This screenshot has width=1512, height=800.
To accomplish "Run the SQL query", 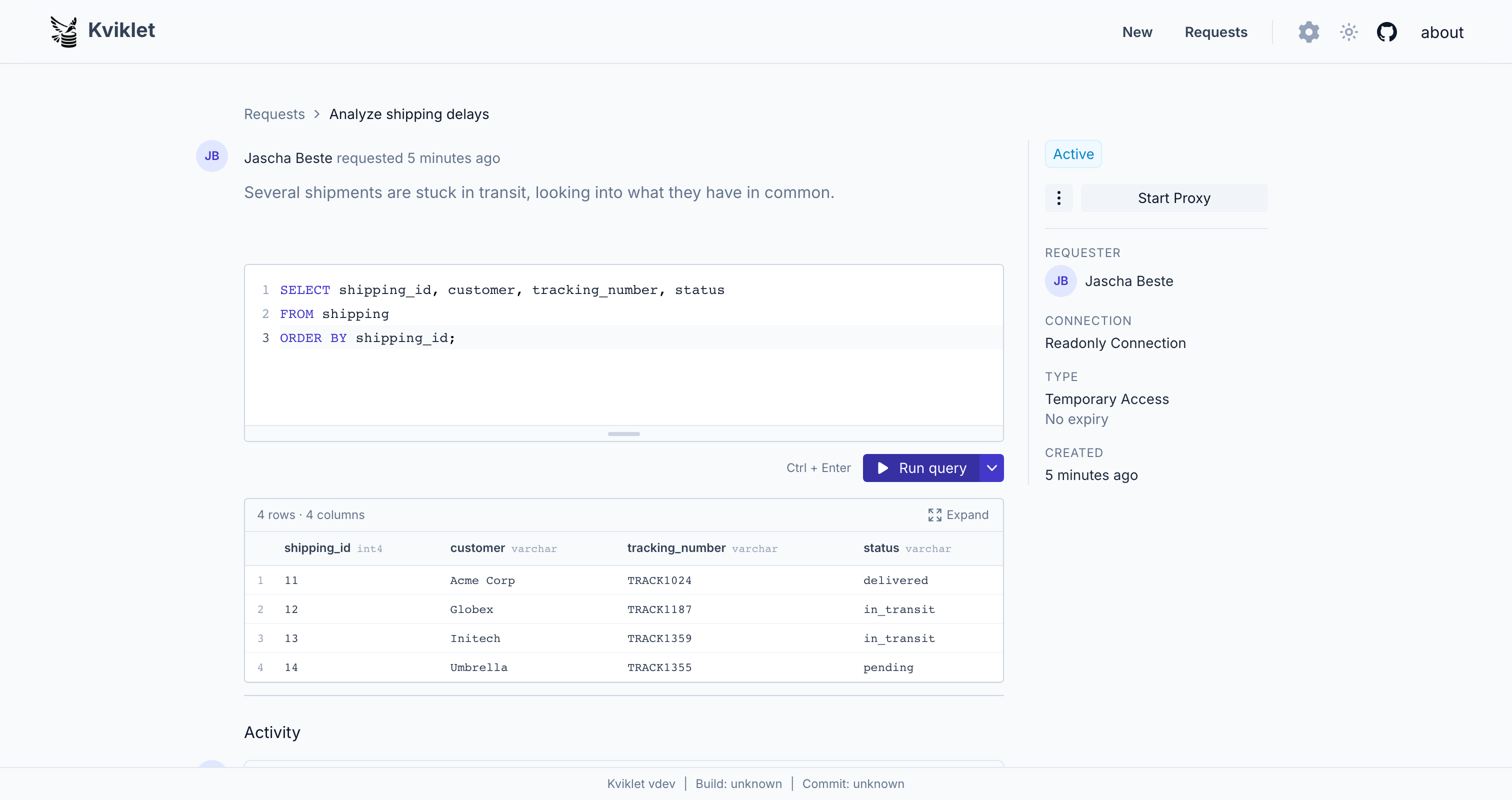I will (921, 468).
